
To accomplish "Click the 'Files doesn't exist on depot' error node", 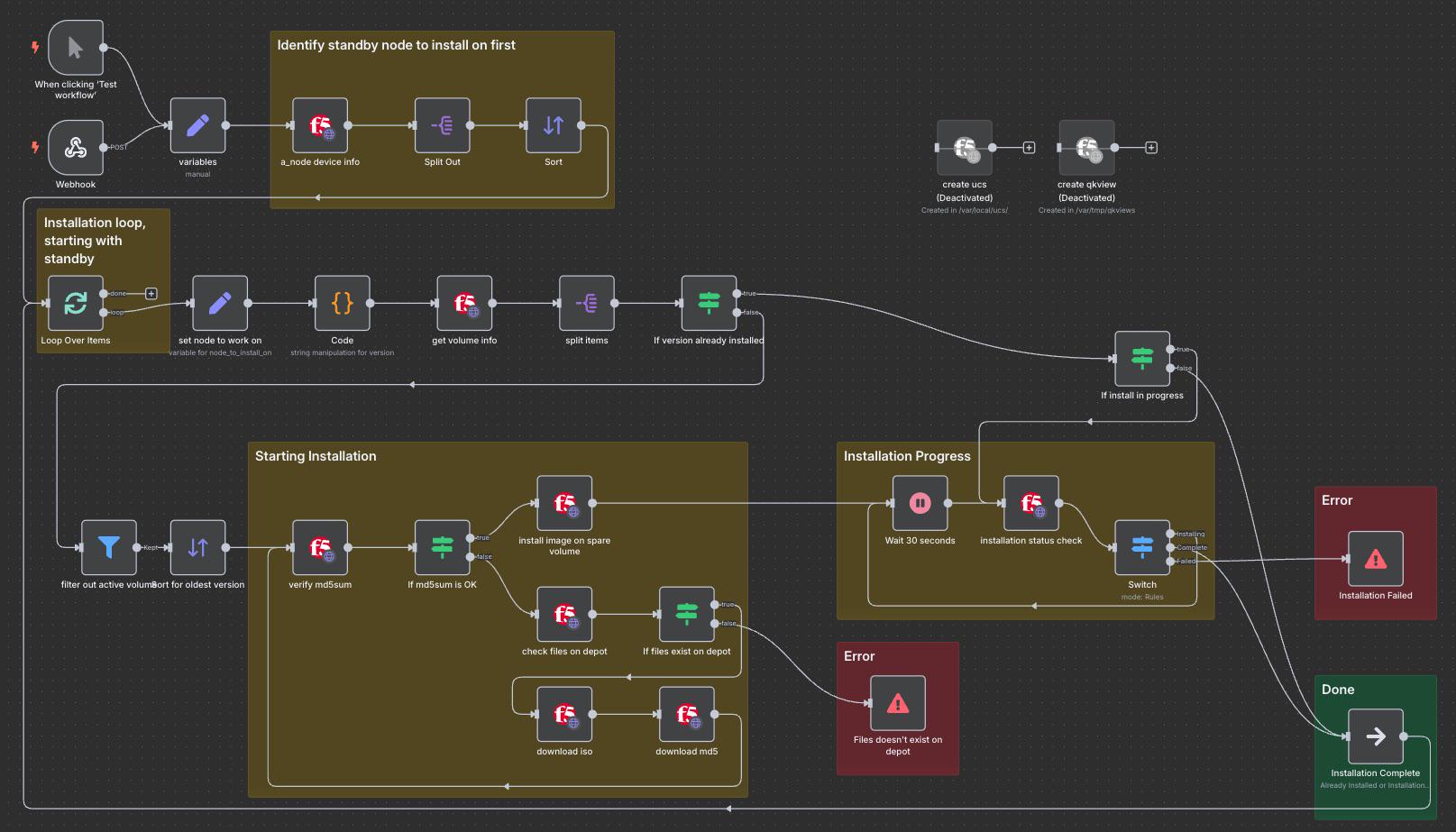I will click(897, 703).
